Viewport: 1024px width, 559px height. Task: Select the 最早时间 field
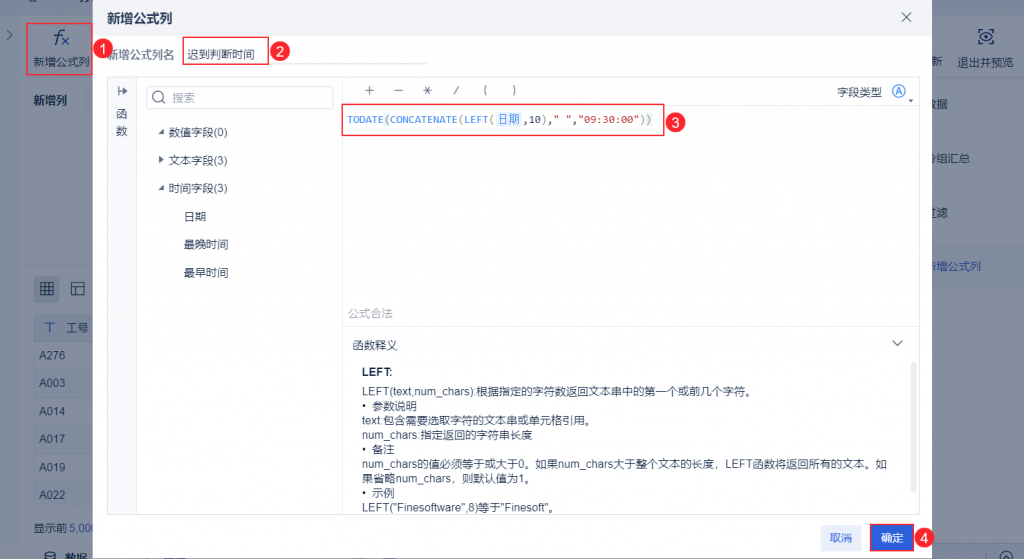(x=206, y=272)
